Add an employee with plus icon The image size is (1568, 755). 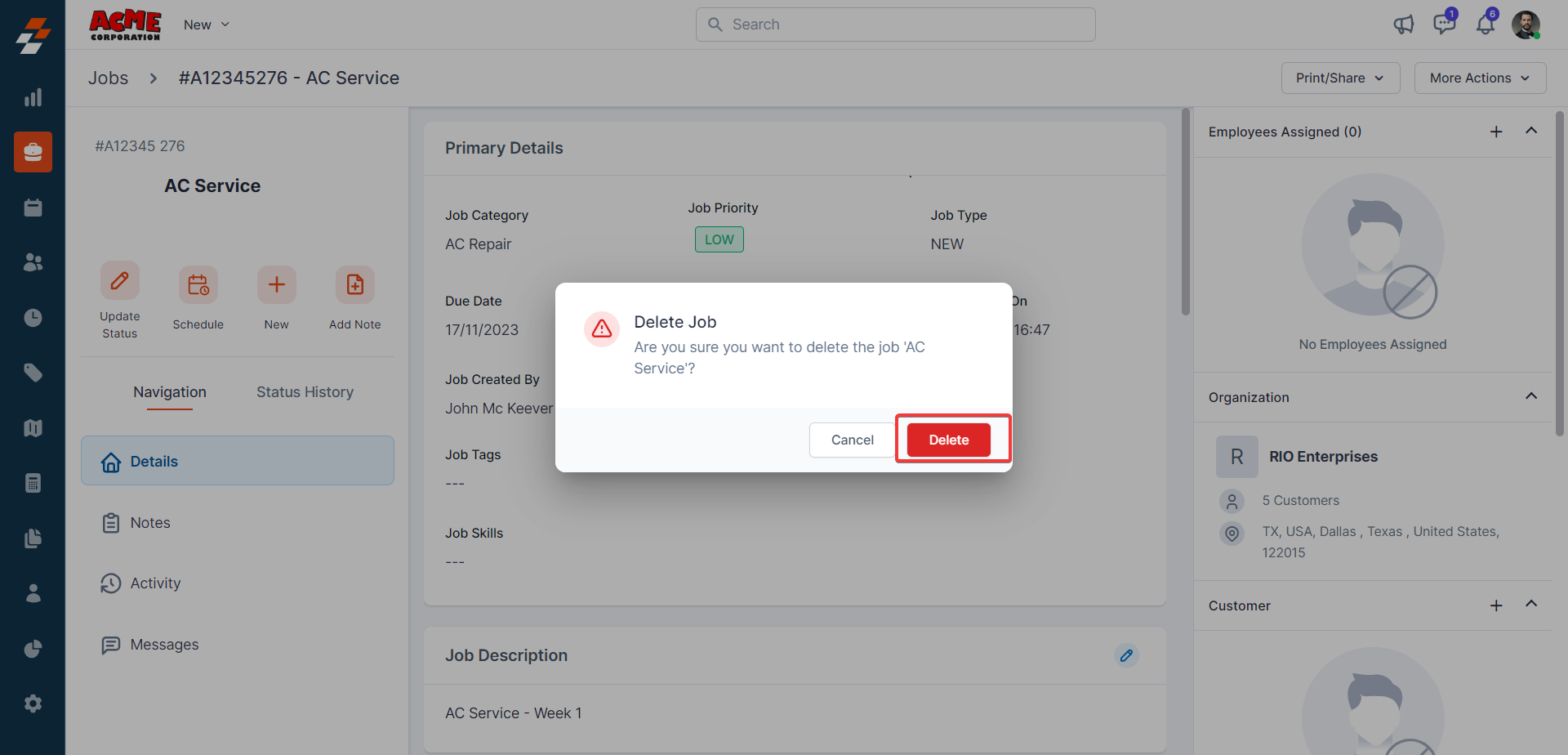[1496, 132]
